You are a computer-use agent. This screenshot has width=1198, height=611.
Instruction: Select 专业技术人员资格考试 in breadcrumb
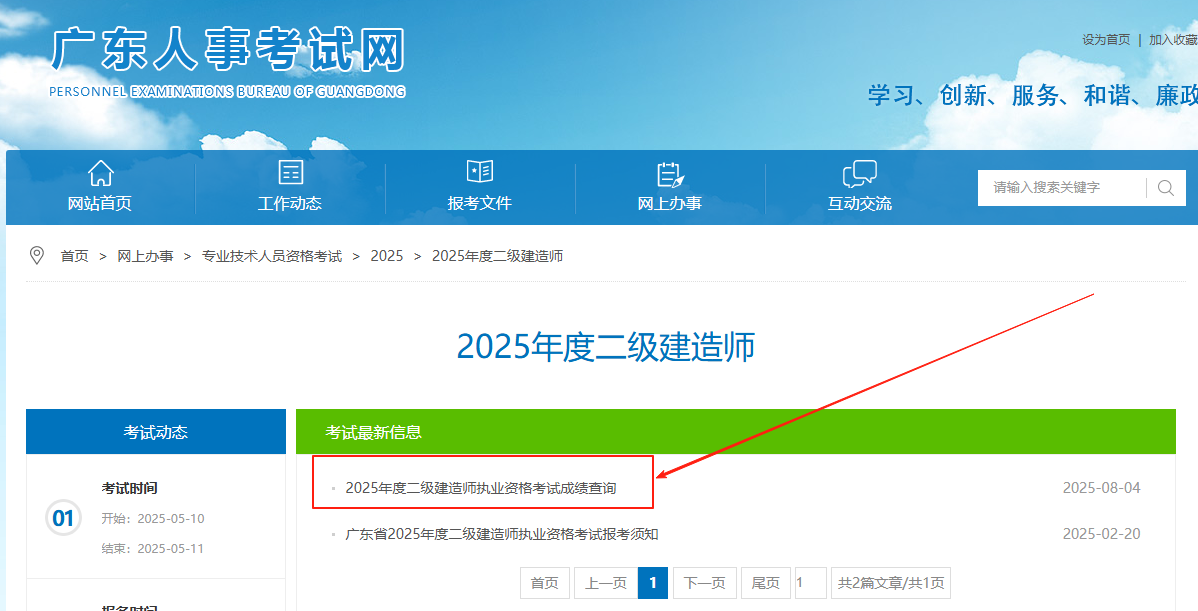click(272, 256)
